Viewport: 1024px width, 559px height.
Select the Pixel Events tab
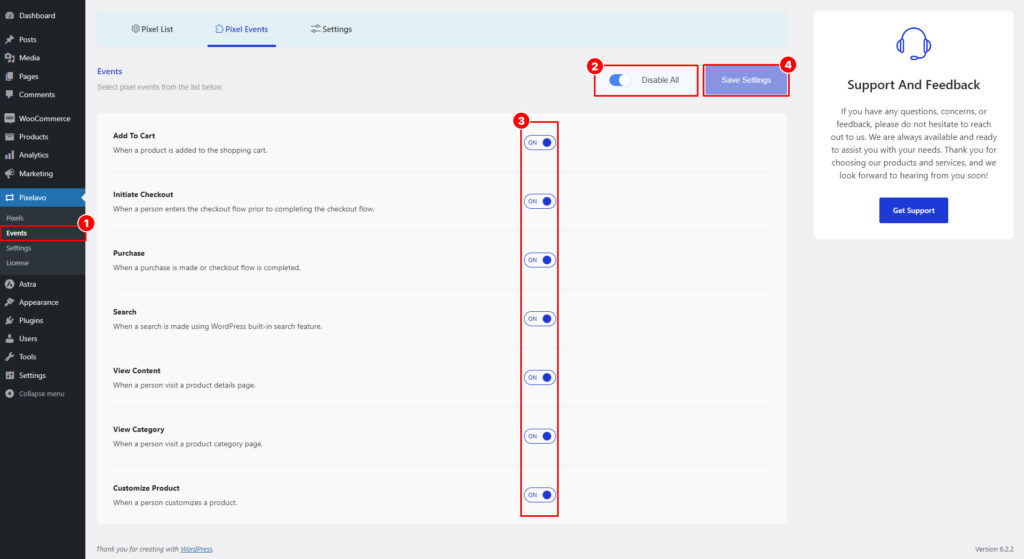[x=242, y=29]
